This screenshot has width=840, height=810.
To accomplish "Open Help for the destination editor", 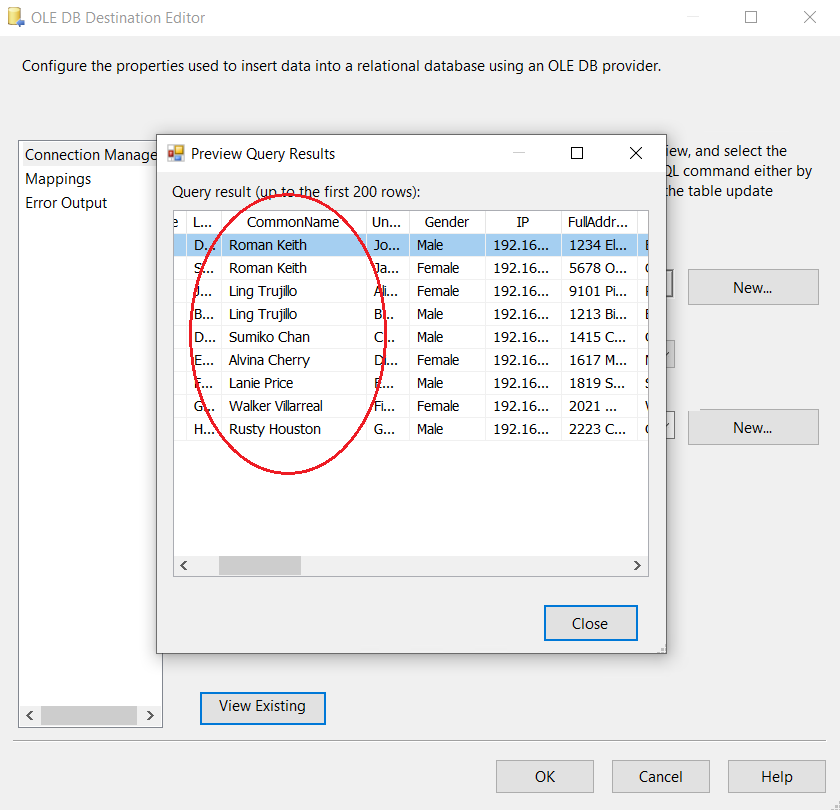I will tap(776, 777).
